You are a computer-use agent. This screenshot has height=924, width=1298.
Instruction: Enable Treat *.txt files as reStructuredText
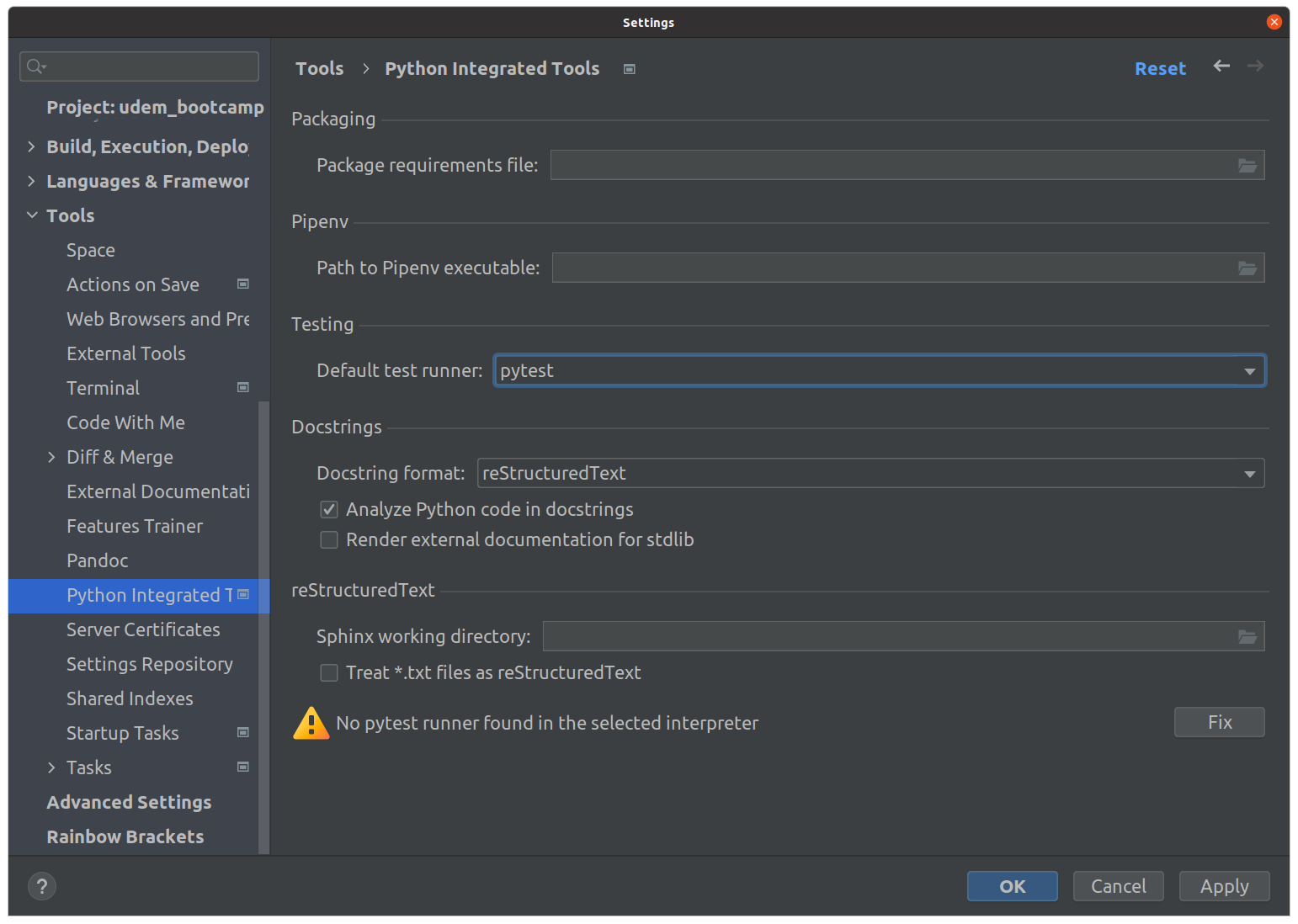coord(329,673)
